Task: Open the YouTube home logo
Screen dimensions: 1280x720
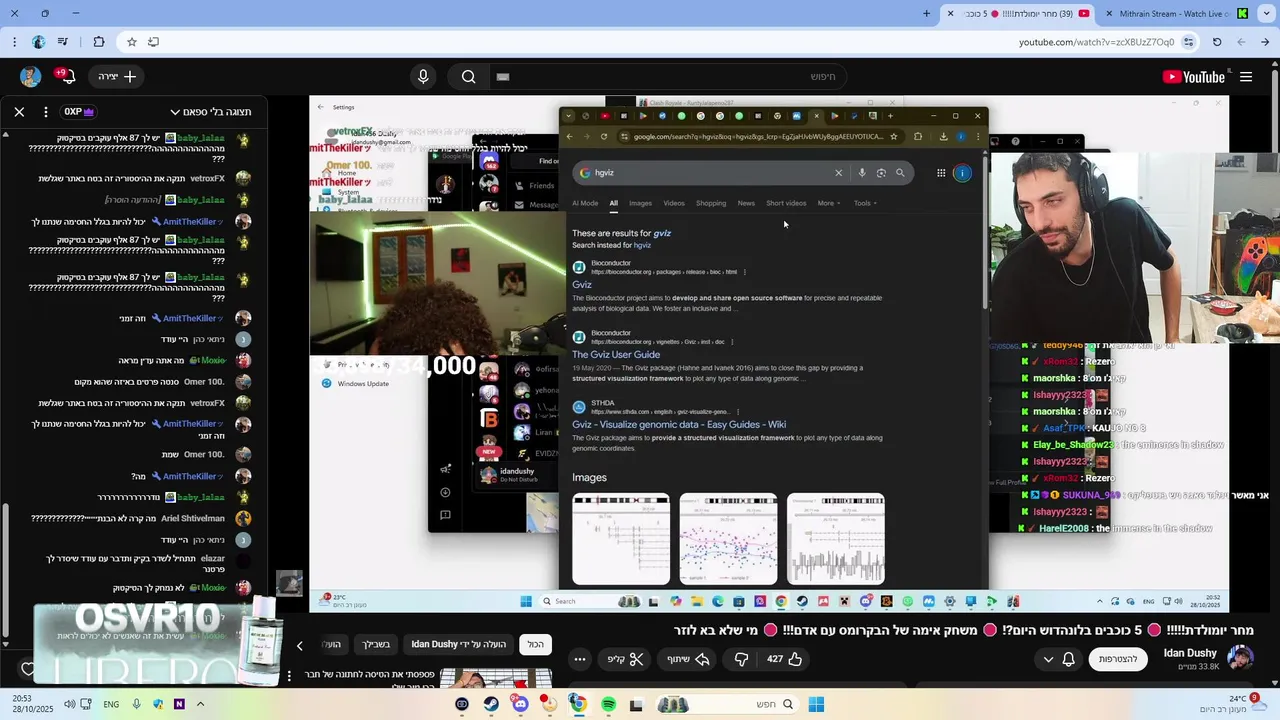Action: (x=1194, y=77)
